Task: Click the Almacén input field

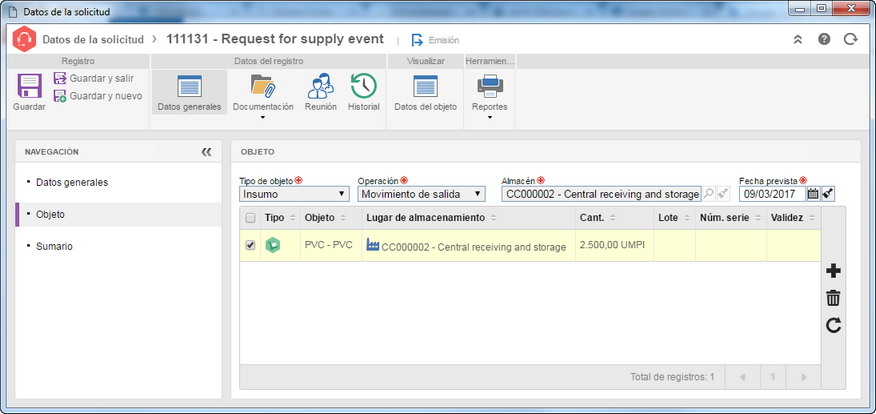Action: [x=601, y=194]
